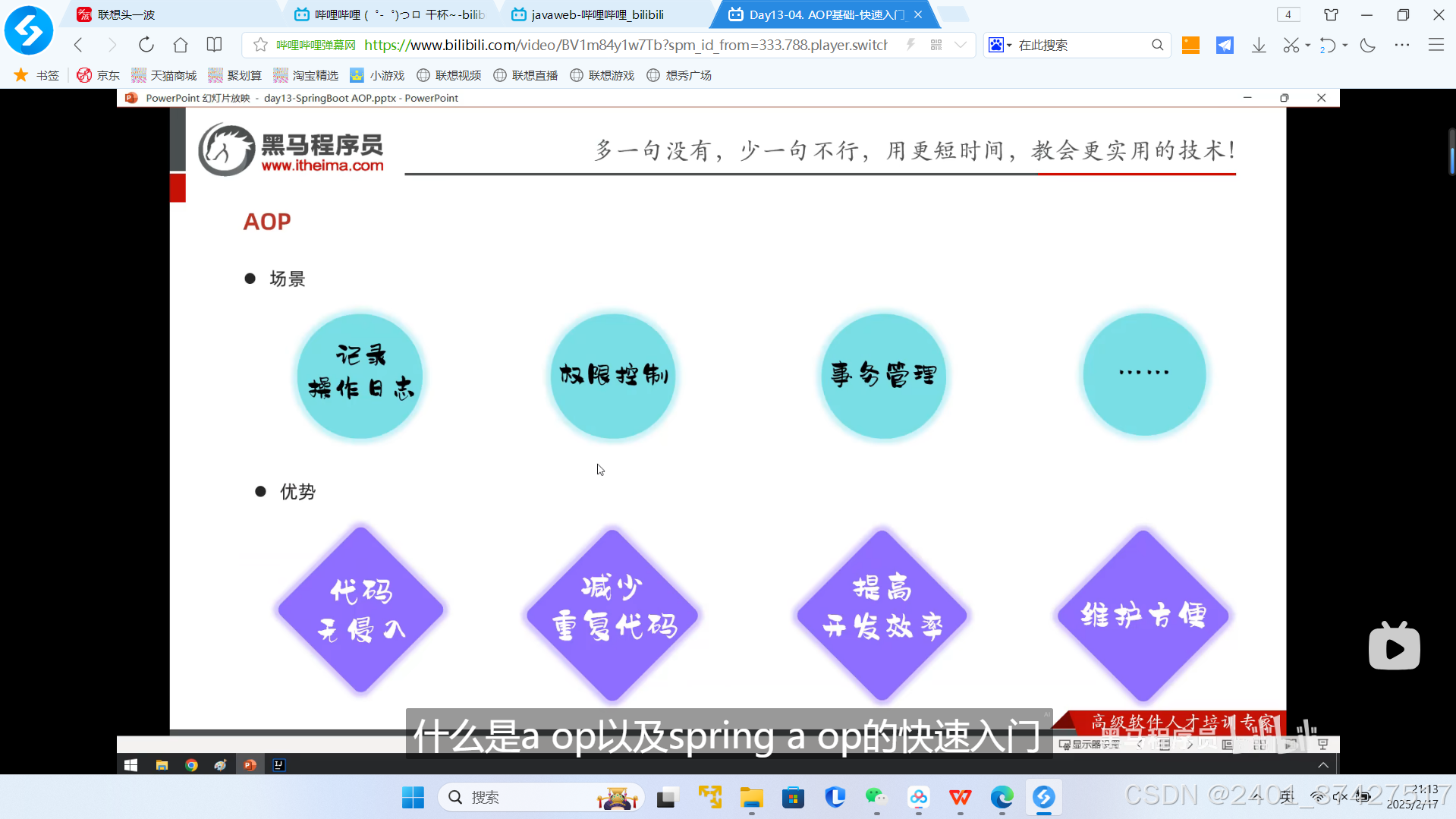Click the bilibili URL address field
This screenshot has height=819, width=1456.
pyautogui.click(x=626, y=45)
